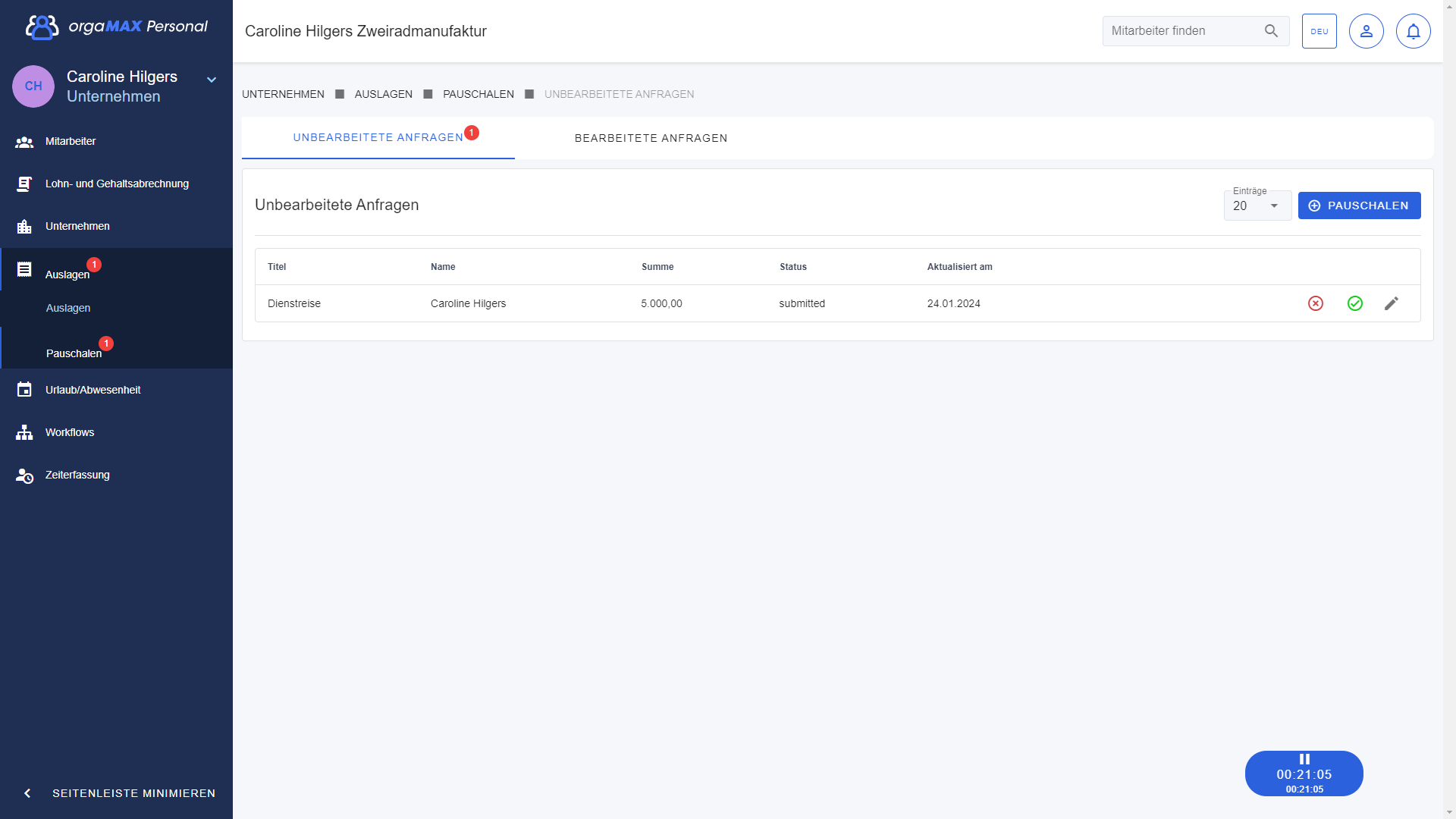Screen dimensions: 1456x819
Task: Collapse the Auslagen sidebar section
Action: [67, 274]
